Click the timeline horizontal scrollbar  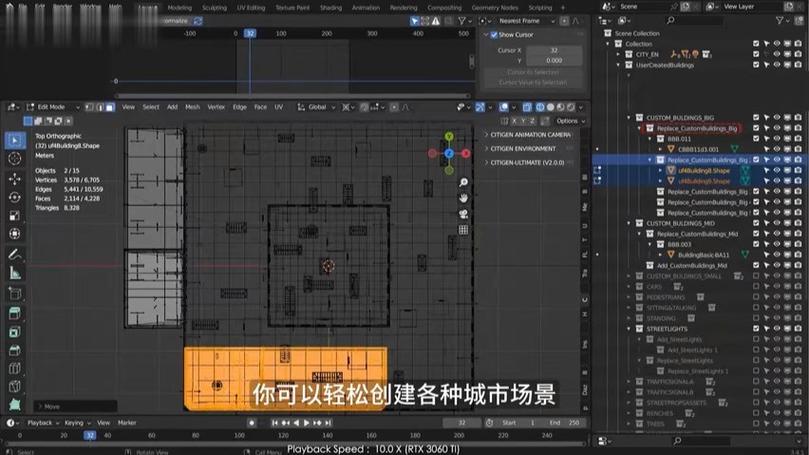point(293,444)
